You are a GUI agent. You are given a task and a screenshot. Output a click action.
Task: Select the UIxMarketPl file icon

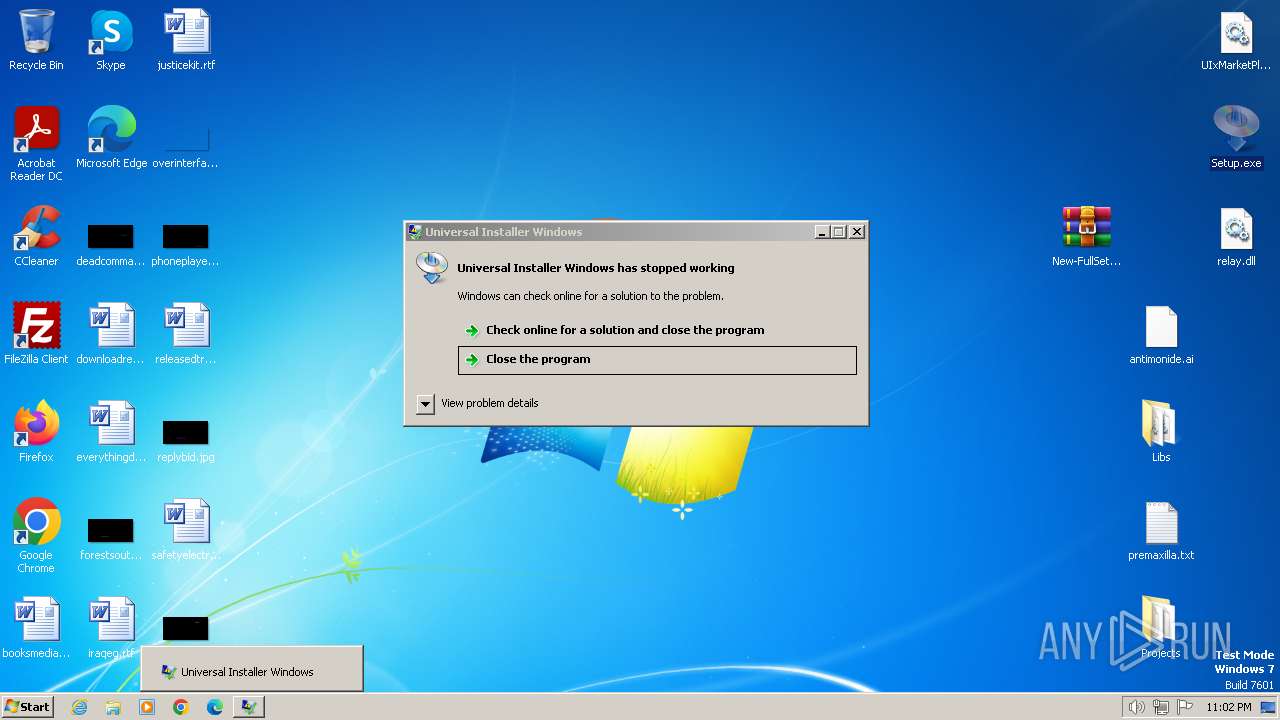pyautogui.click(x=1236, y=40)
